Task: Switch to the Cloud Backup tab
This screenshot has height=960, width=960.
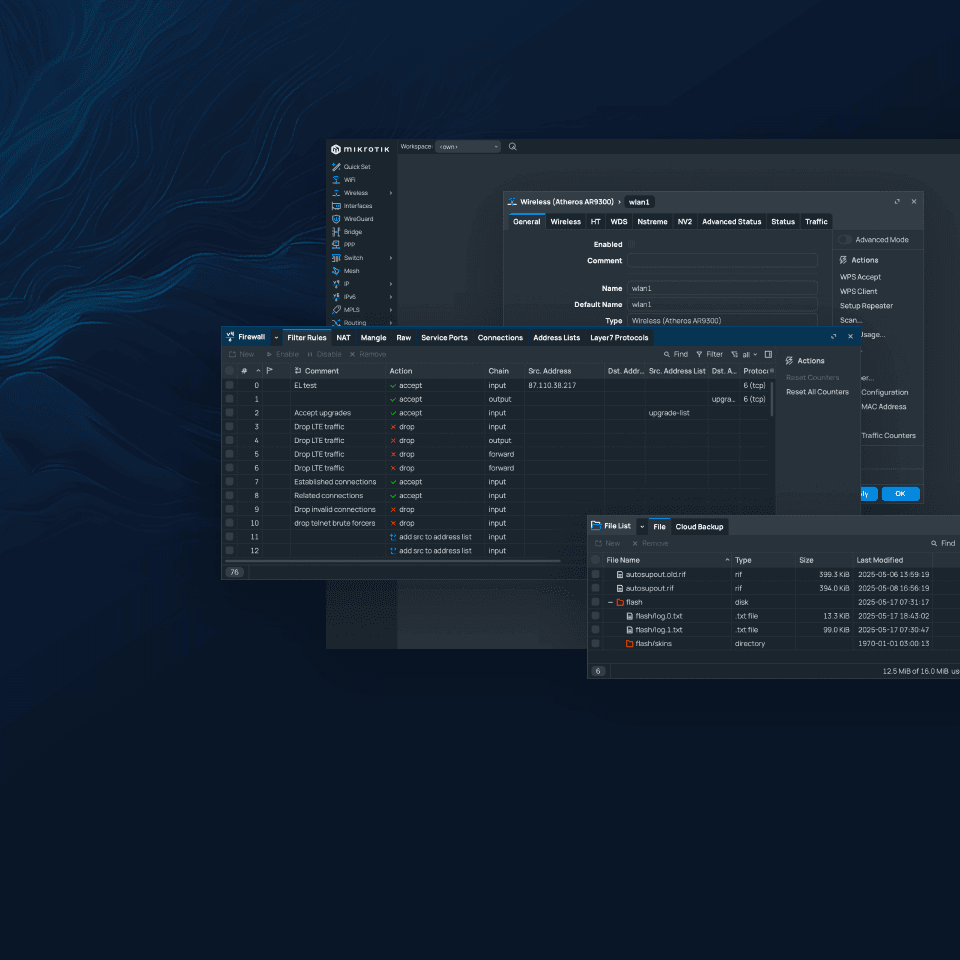Action: (x=699, y=527)
